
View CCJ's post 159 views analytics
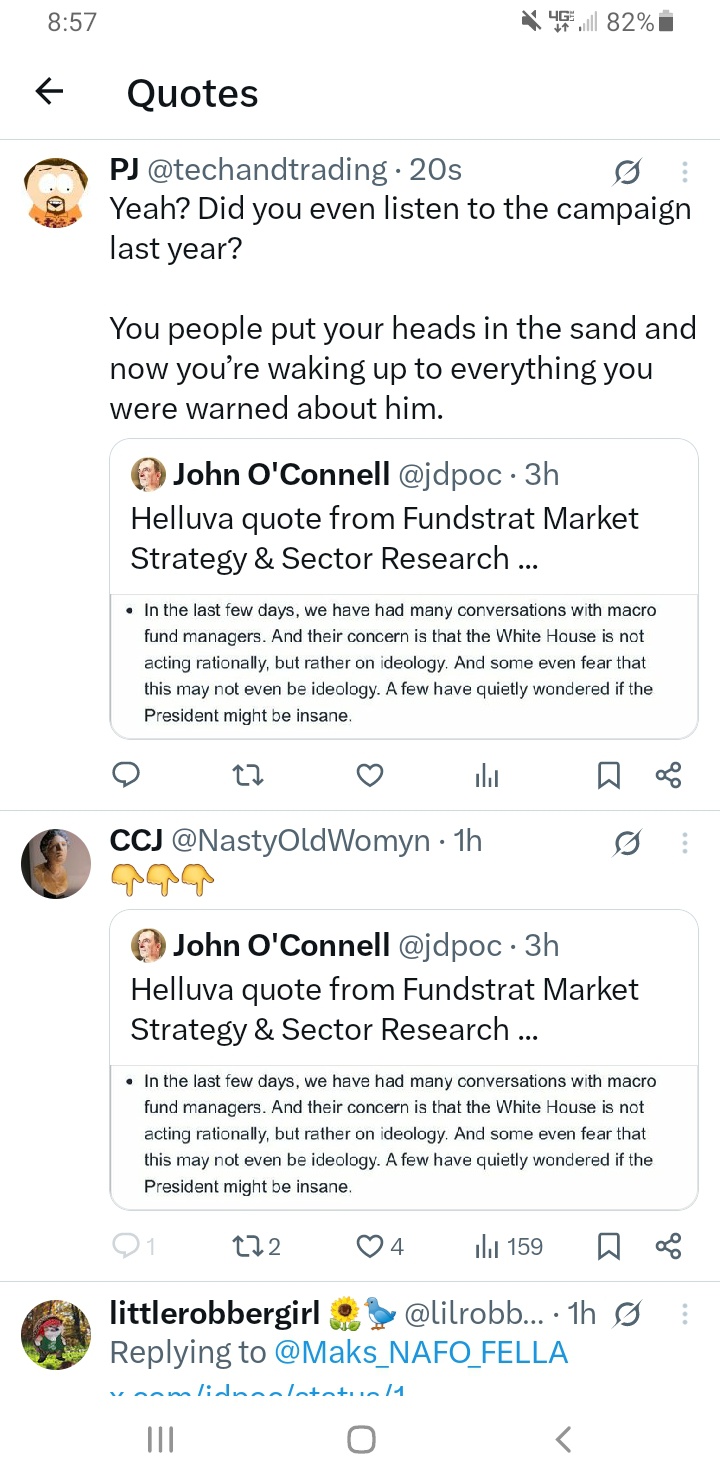coord(509,1246)
